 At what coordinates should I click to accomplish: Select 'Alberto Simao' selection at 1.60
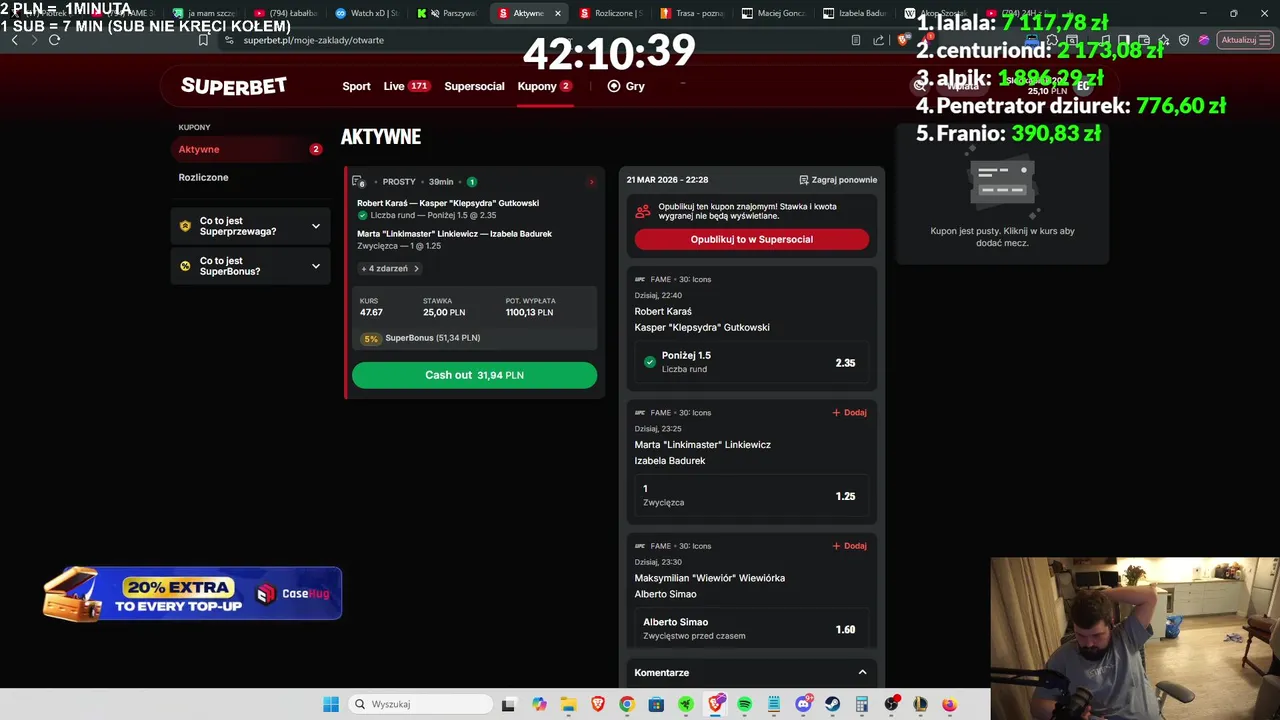point(751,629)
